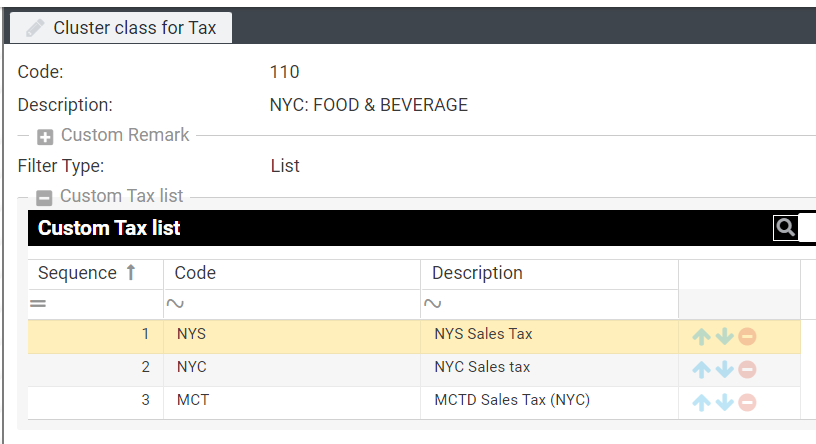Expand the Custom Remark section
Image resolution: width=816 pixels, height=444 pixels.
click(45, 137)
